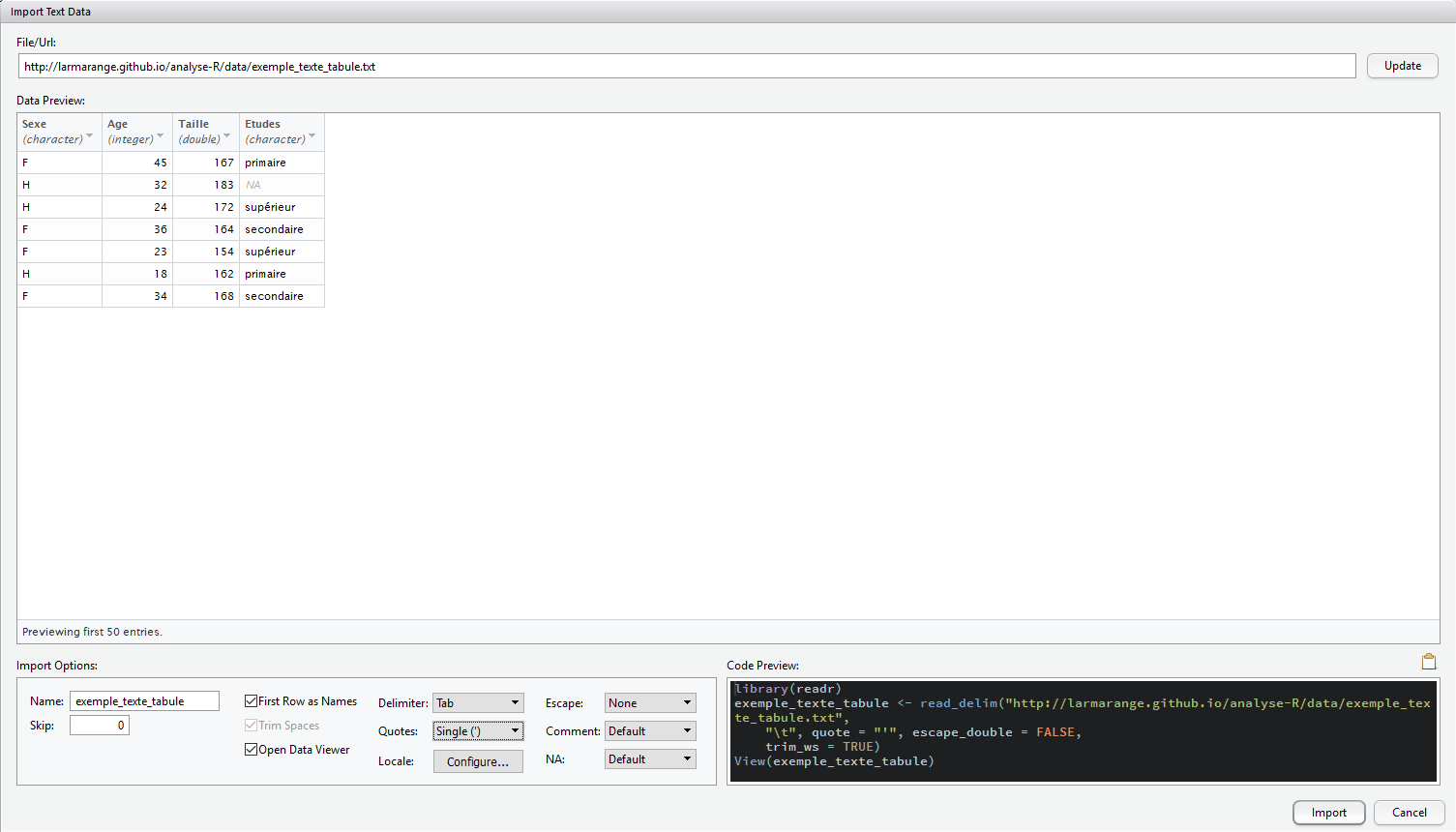The image size is (1456, 832).
Task: Click the Update button
Action: click(x=1403, y=66)
